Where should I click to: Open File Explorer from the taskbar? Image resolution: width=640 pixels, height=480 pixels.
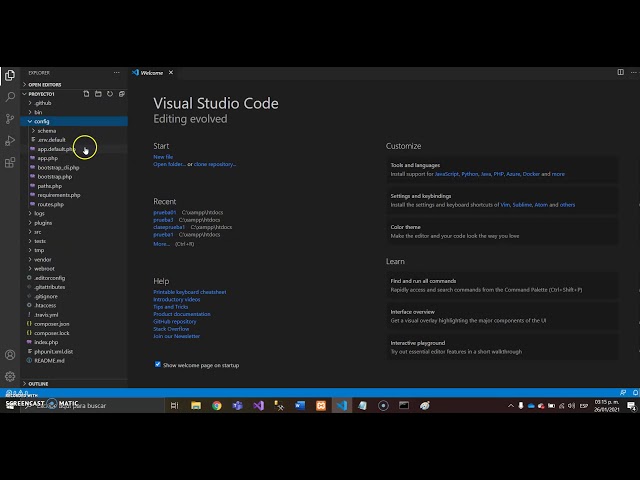click(196, 405)
